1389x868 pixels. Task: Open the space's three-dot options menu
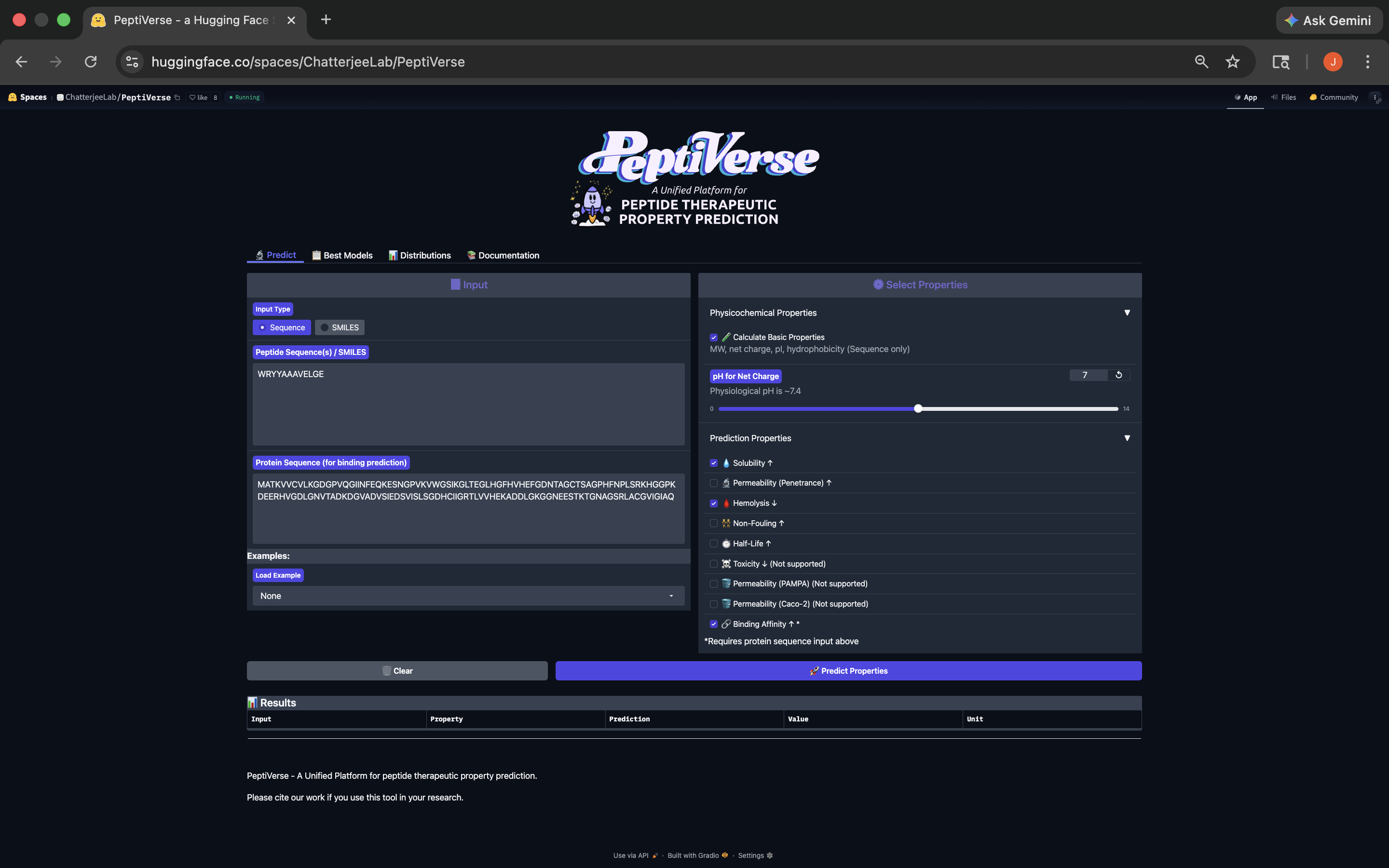(1375, 97)
